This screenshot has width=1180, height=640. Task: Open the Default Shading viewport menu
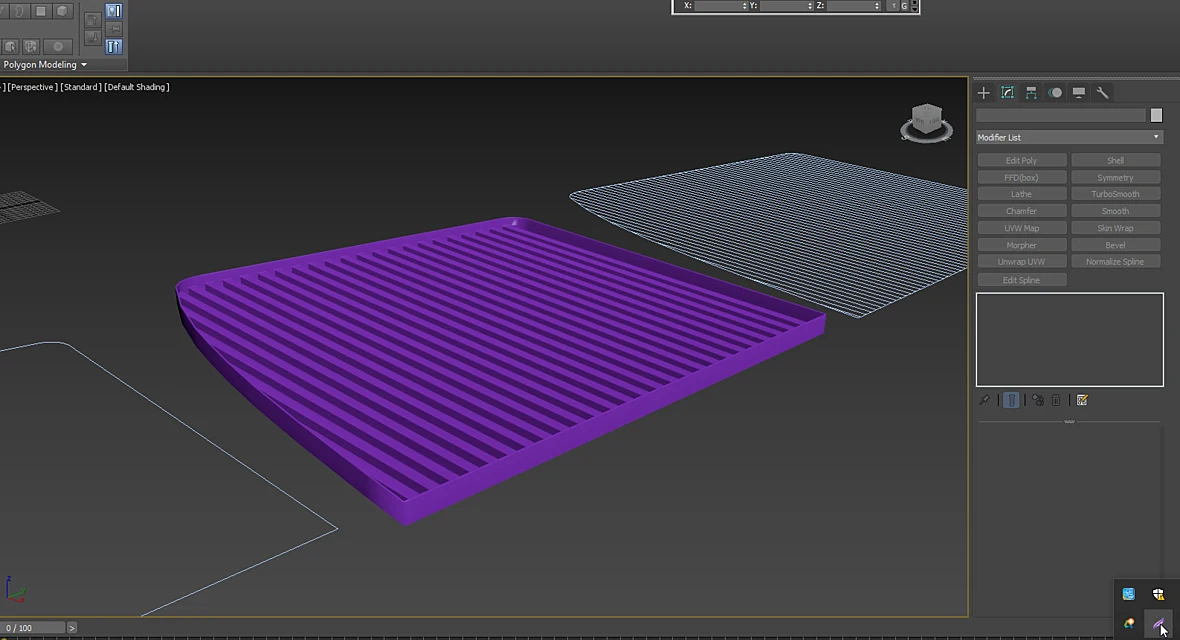[x=137, y=87]
